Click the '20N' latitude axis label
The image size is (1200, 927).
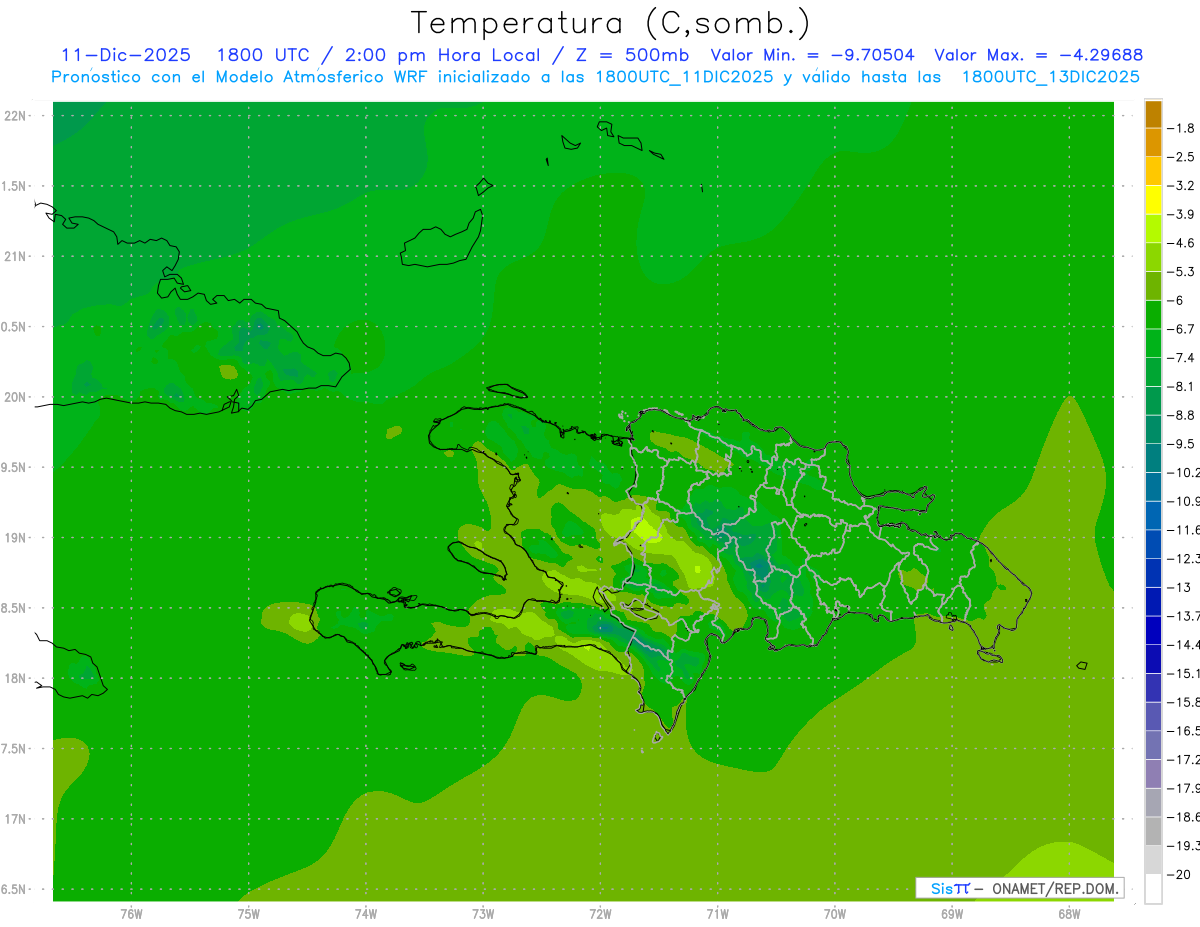(x=15, y=397)
